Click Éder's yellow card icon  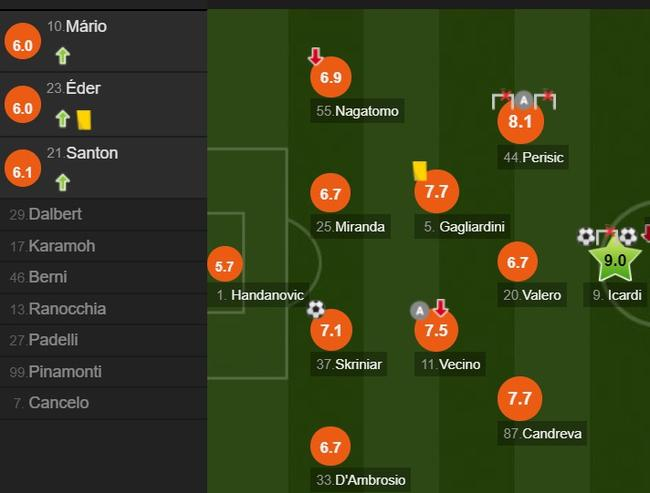coord(84,119)
